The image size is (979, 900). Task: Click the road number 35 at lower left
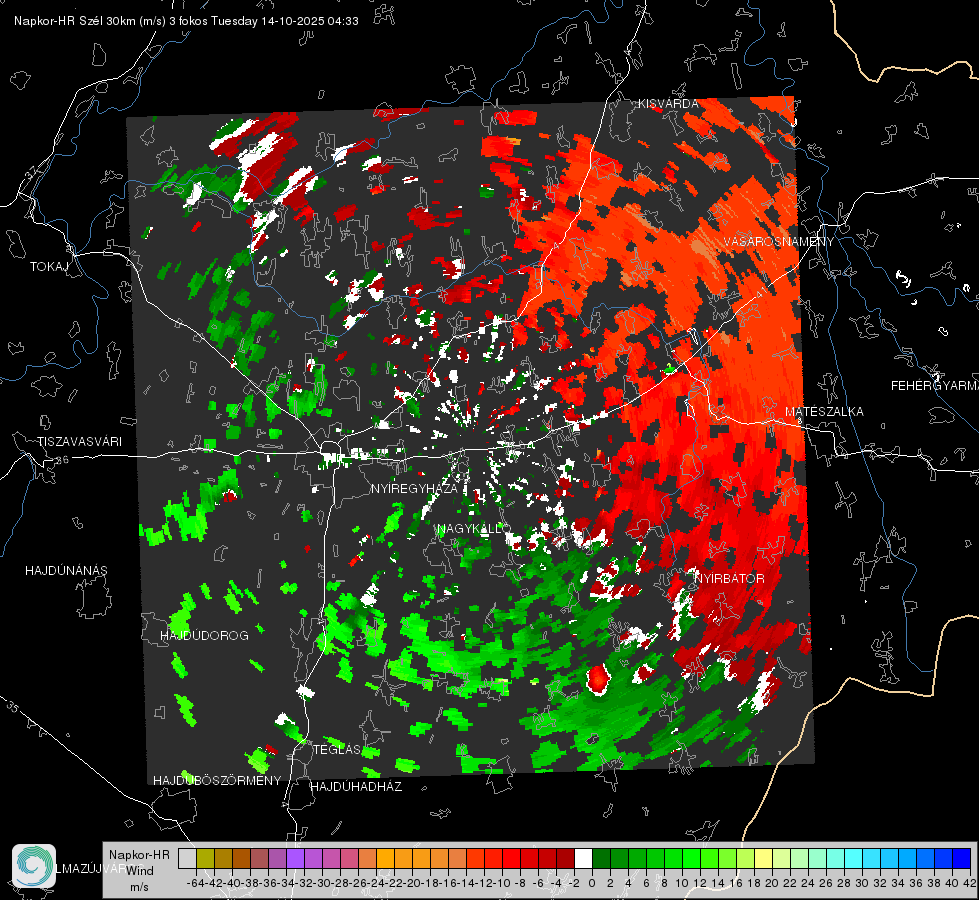point(12,708)
